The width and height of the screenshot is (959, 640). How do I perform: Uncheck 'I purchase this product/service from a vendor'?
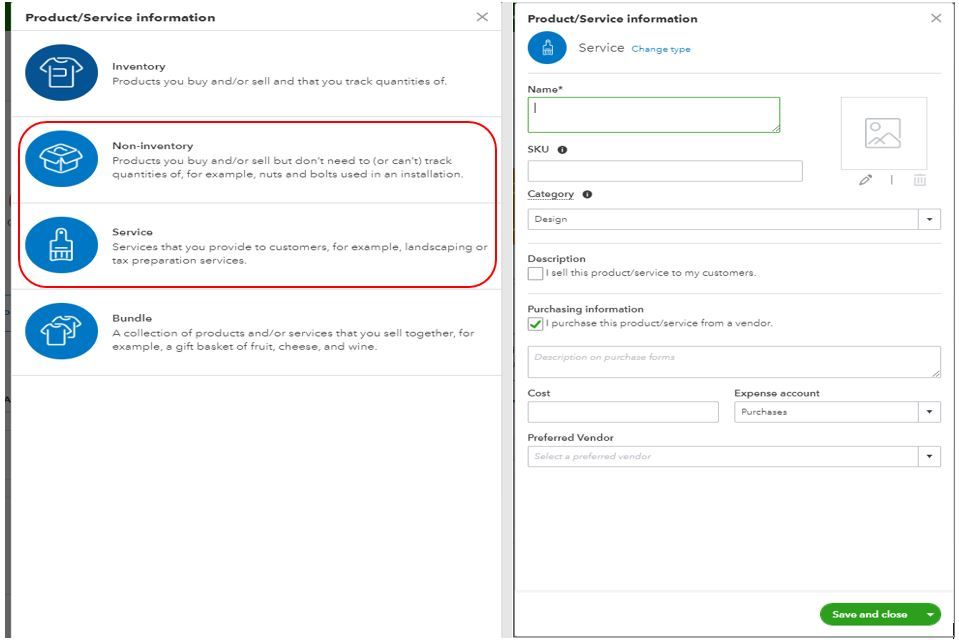pyautogui.click(x=536, y=324)
